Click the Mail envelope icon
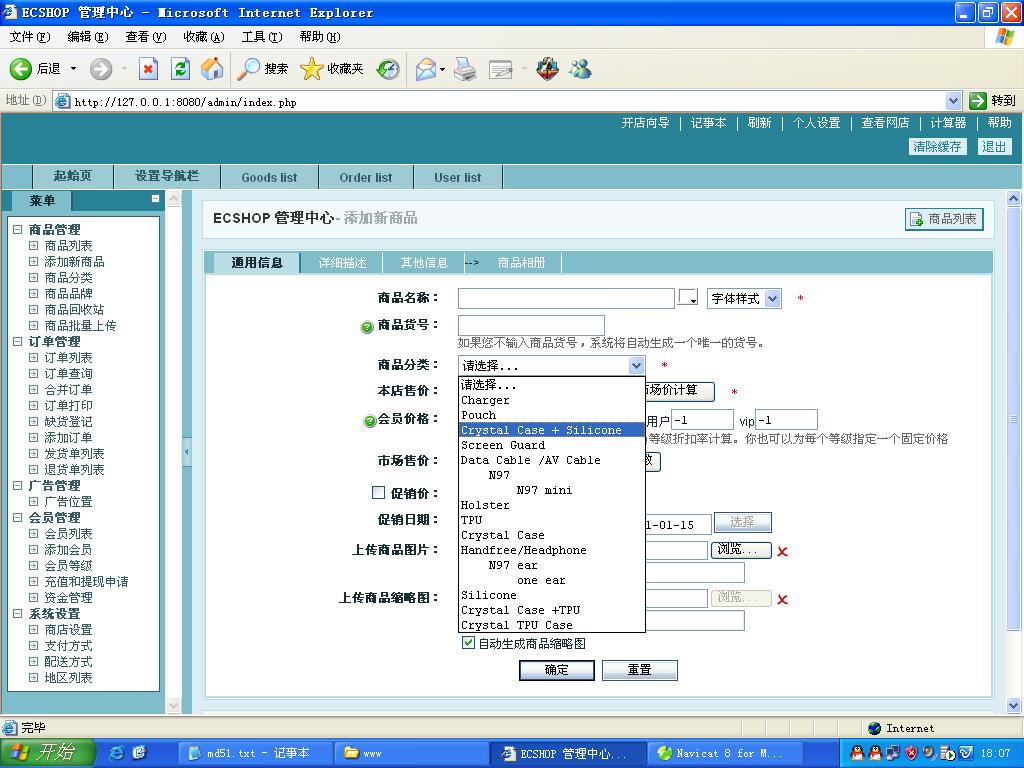 426,69
